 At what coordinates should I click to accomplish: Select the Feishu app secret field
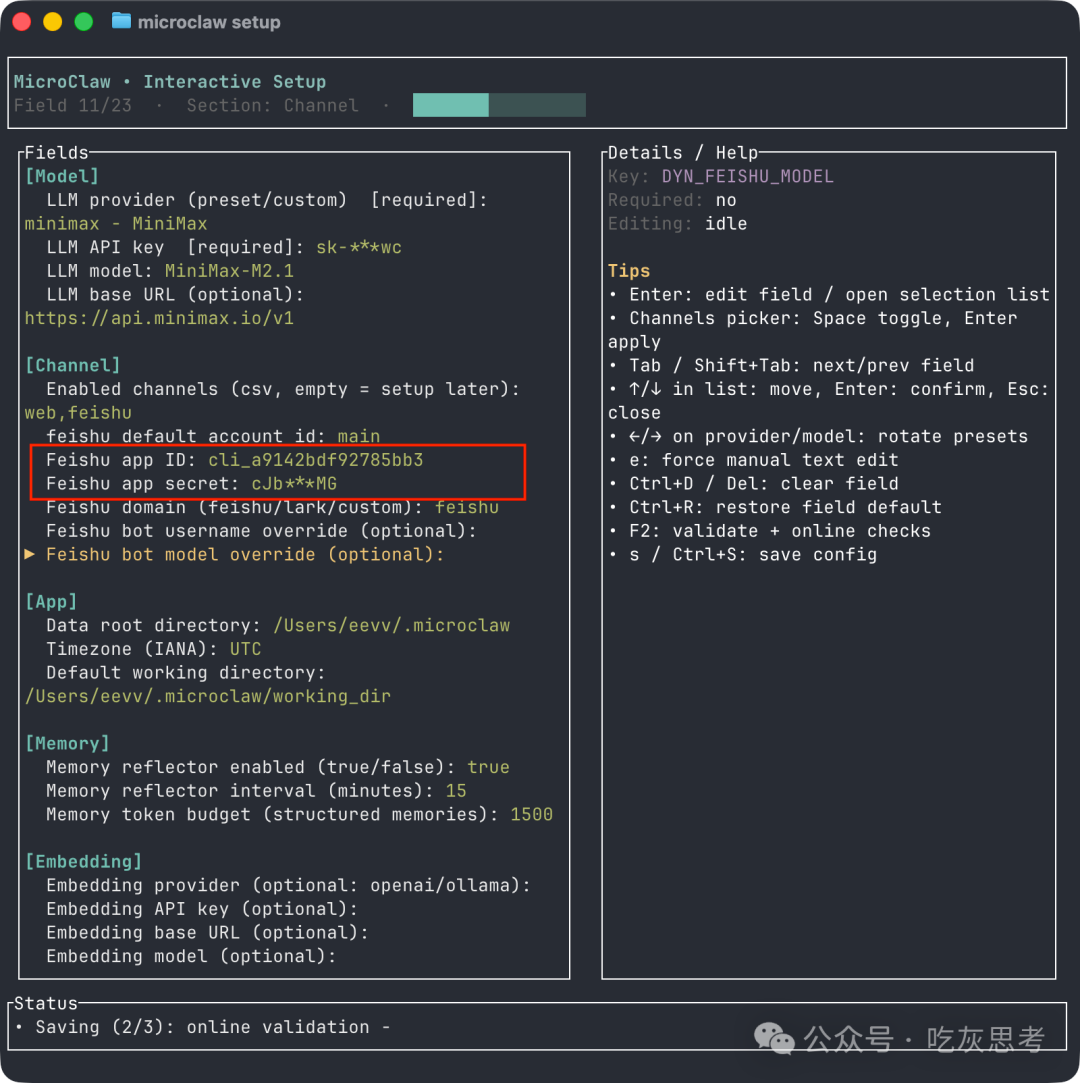tap(191, 483)
